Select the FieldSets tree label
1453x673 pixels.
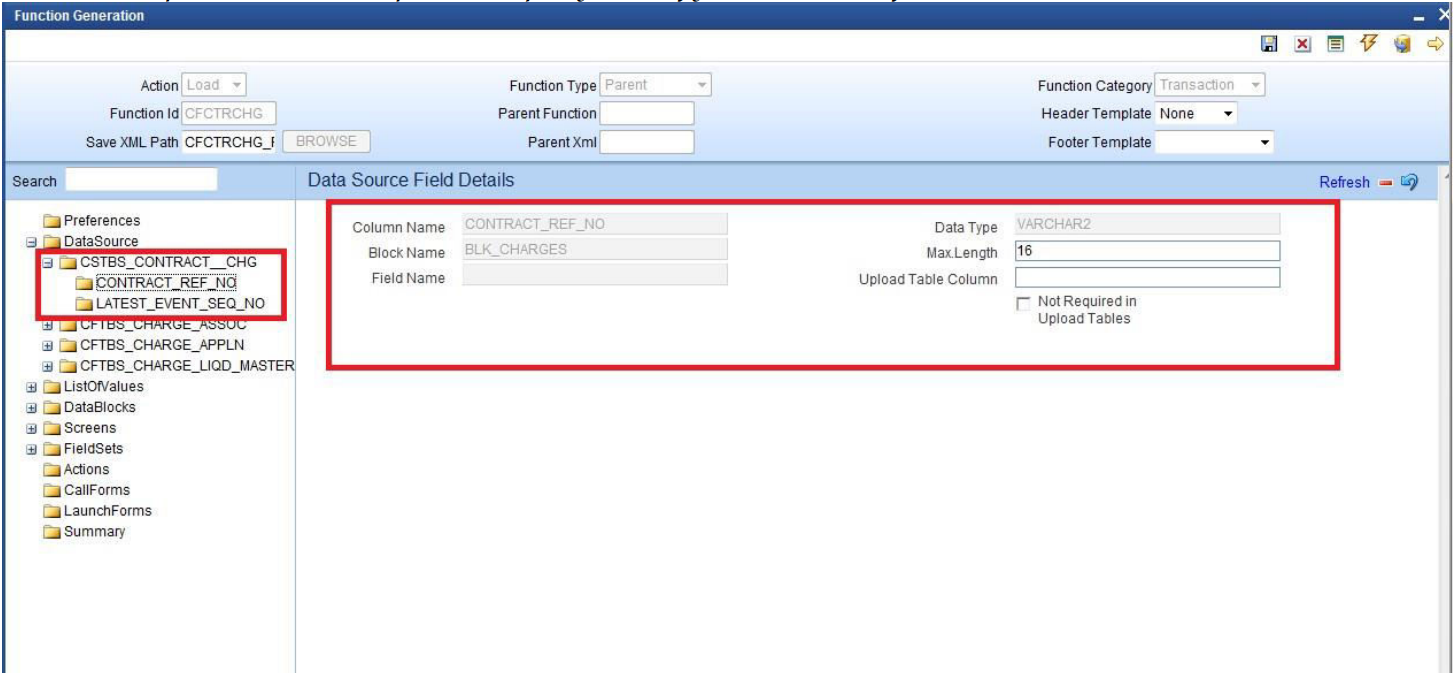click(93, 450)
